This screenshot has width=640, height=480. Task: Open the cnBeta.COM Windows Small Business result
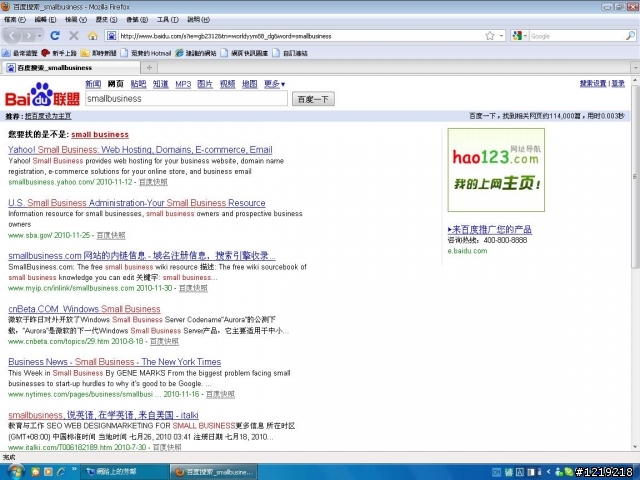click(x=84, y=309)
